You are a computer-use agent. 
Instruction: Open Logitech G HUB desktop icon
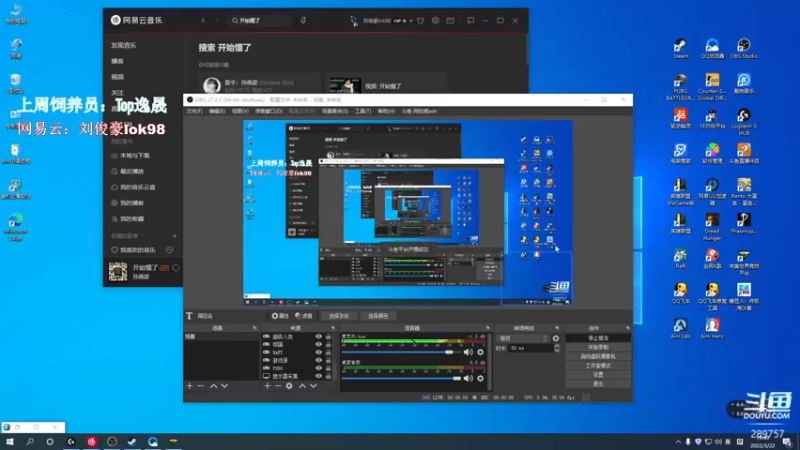(743, 121)
